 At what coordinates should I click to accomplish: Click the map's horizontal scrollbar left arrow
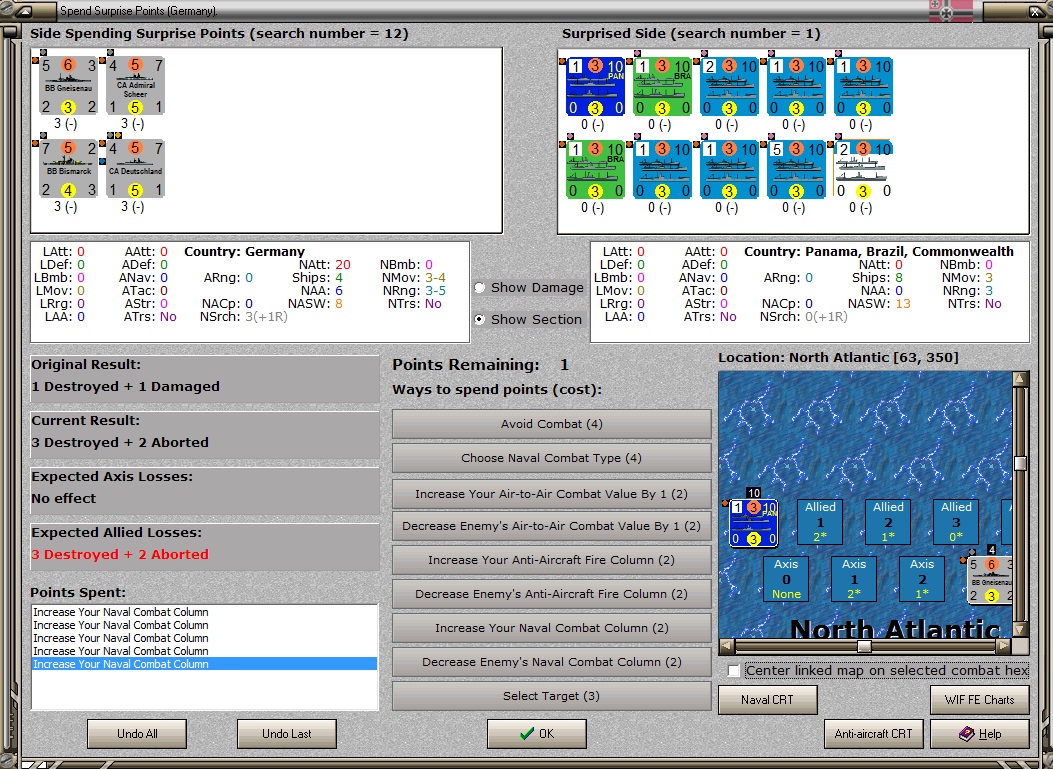coord(727,646)
